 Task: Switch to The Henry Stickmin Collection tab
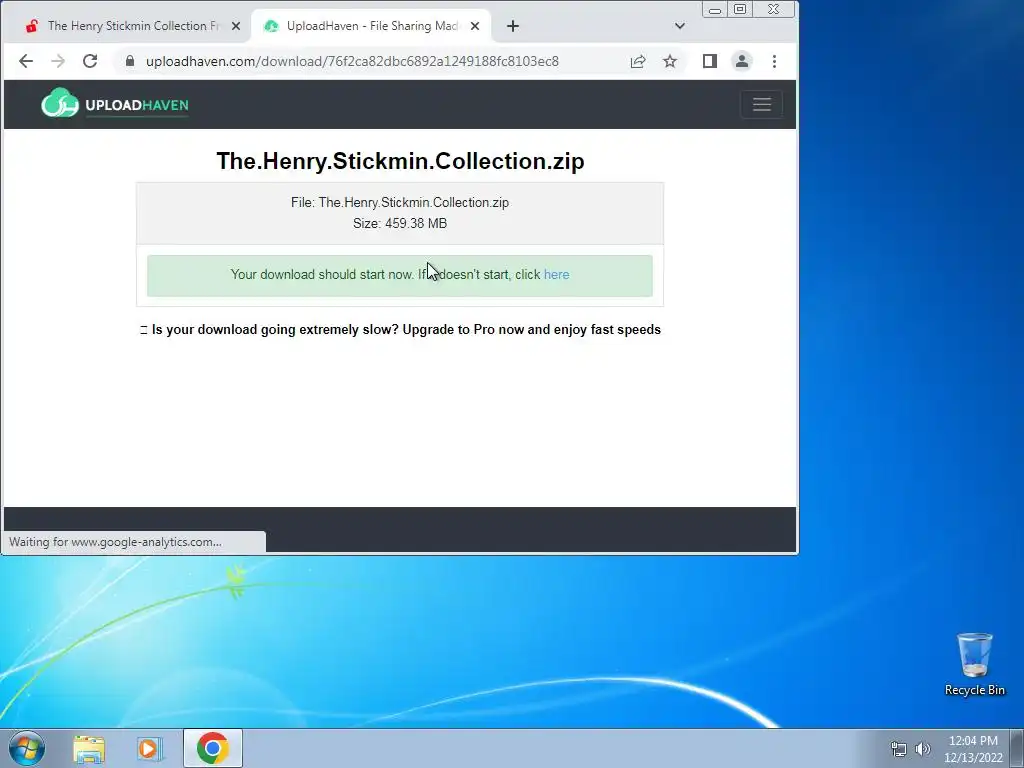125,26
